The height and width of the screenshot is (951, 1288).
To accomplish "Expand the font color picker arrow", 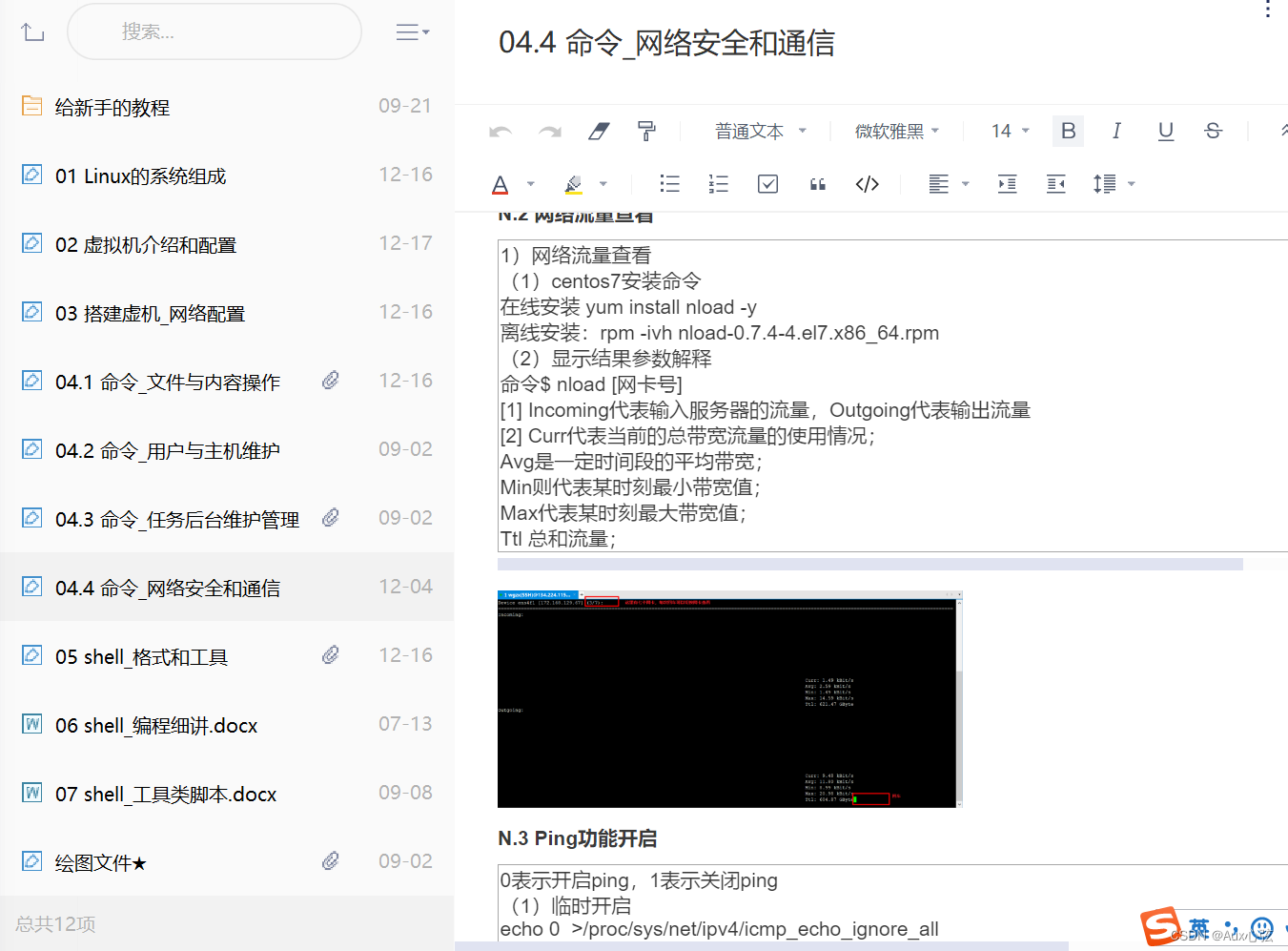I will click(x=531, y=184).
